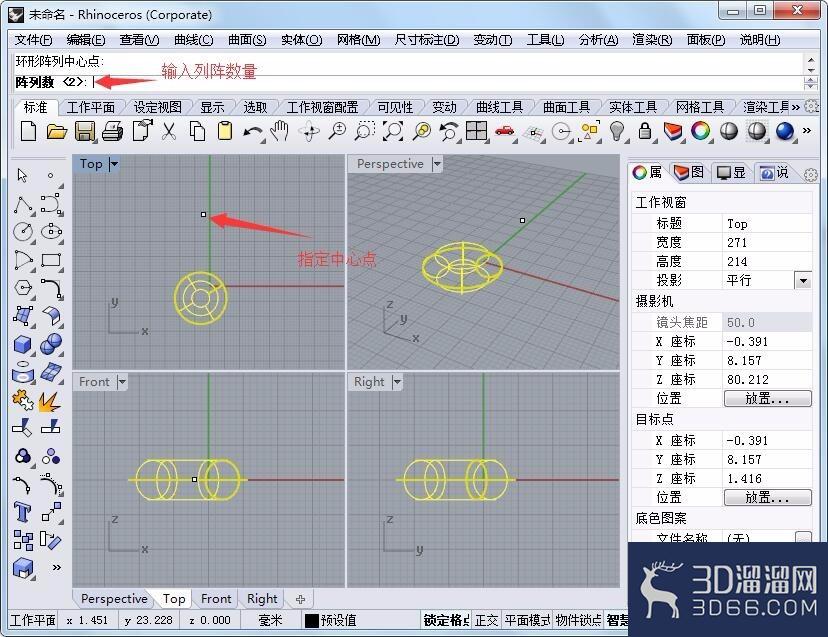Click the 阵列数 command input field
The image size is (828, 637).
click(x=447, y=82)
